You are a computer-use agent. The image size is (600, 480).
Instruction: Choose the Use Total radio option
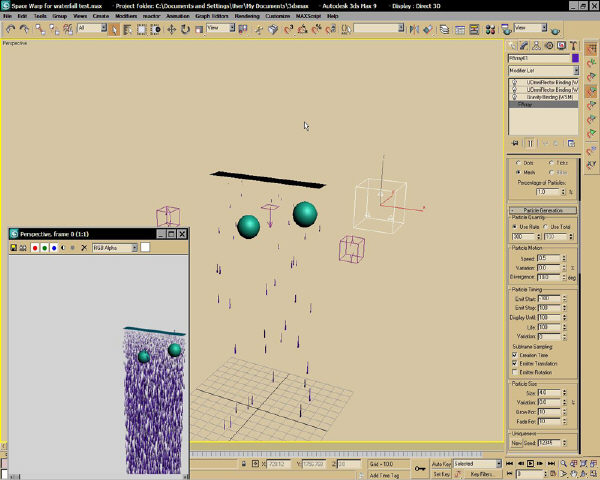coord(546,227)
